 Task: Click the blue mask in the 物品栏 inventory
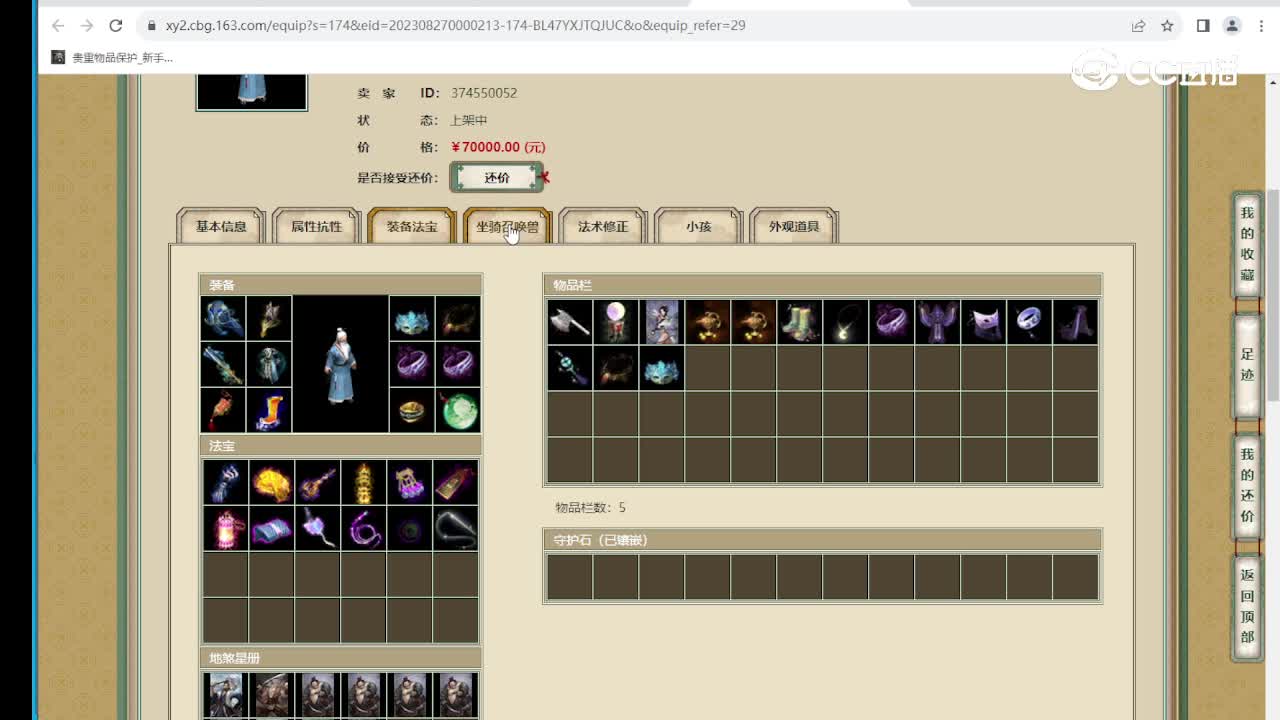662,368
